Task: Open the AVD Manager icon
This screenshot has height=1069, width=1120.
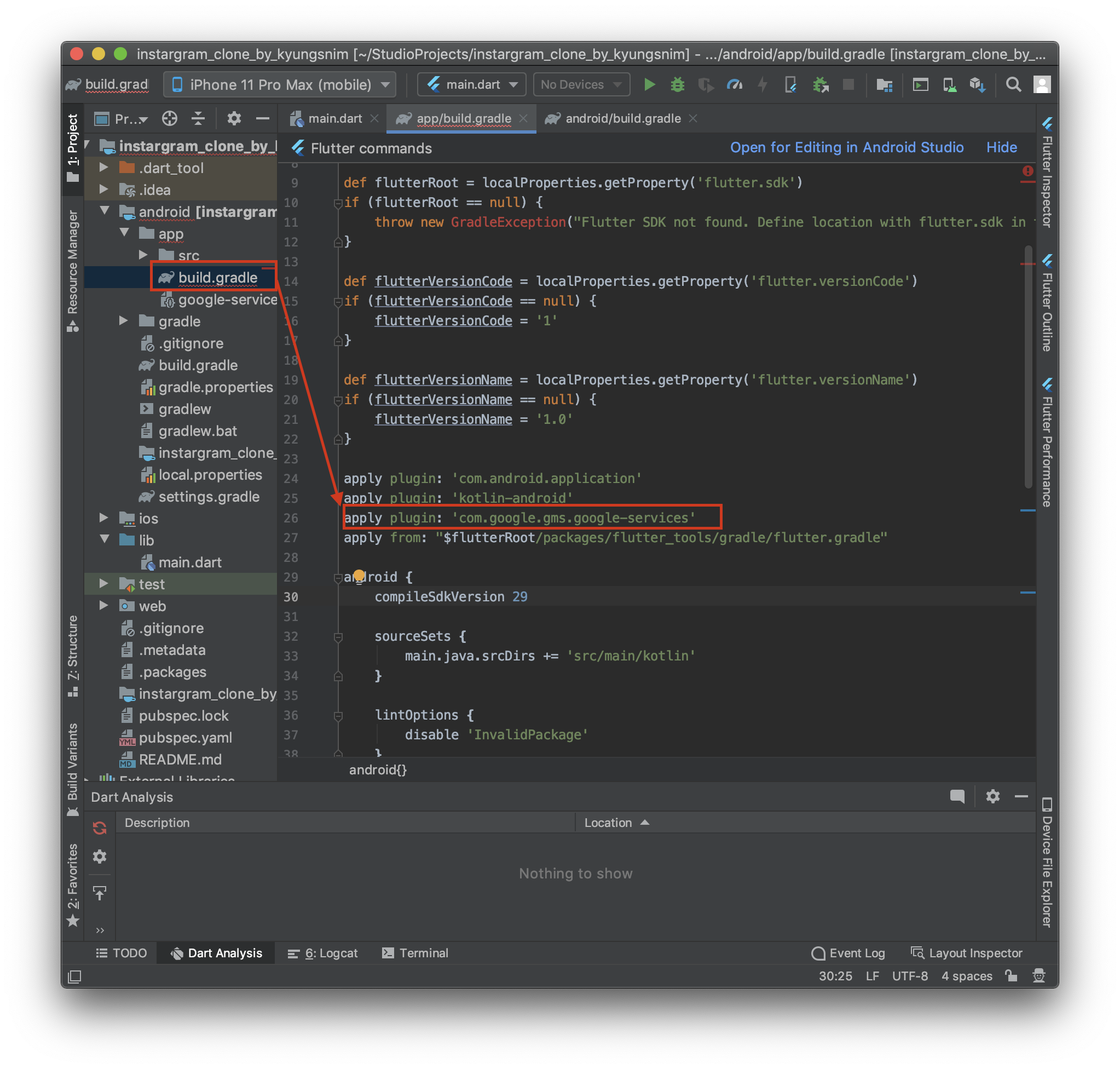Action: tap(949, 85)
